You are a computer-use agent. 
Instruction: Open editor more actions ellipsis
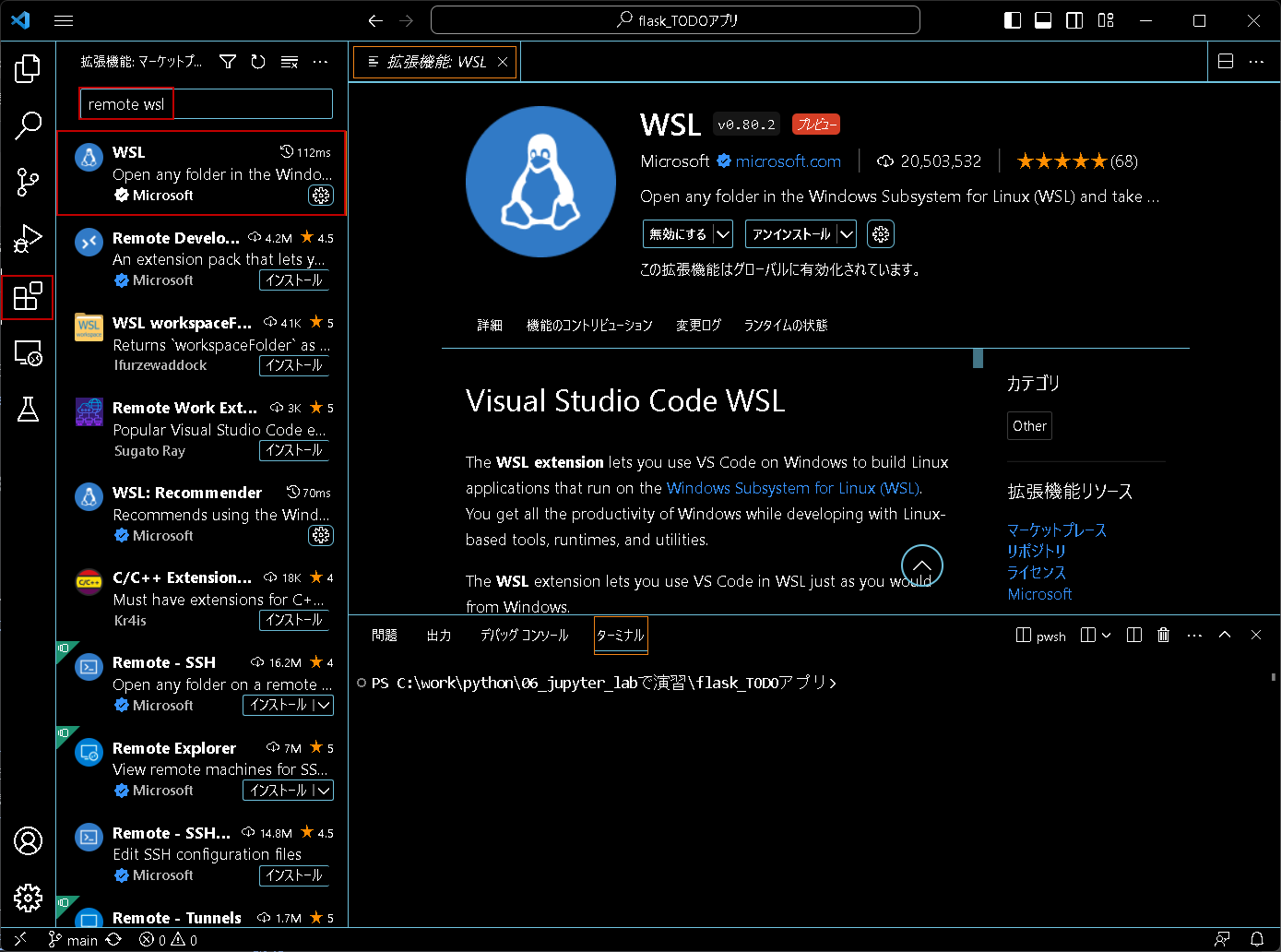(x=1256, y=62)
